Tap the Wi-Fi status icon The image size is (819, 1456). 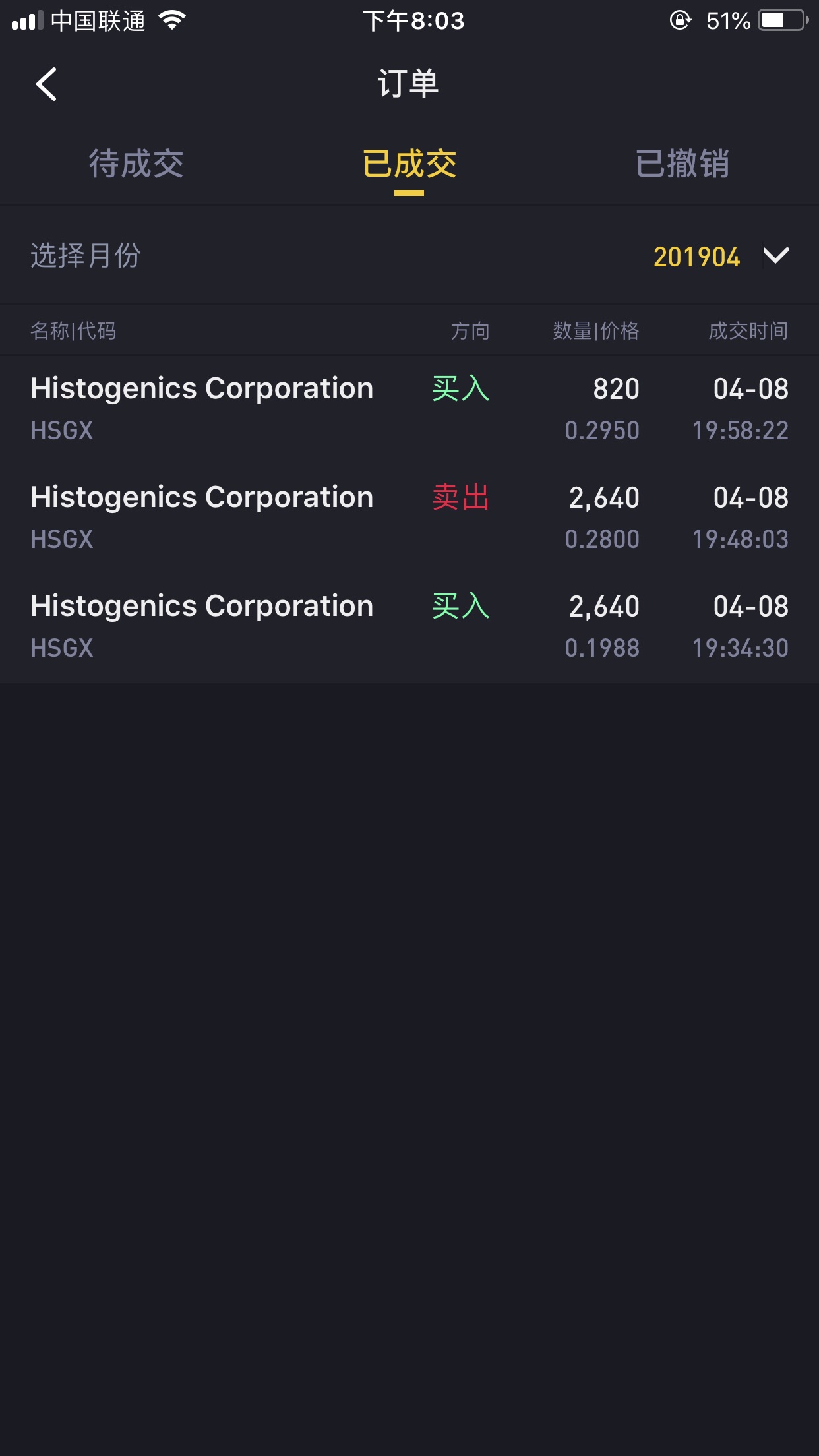pyautogui.click(x=172, y=20)
